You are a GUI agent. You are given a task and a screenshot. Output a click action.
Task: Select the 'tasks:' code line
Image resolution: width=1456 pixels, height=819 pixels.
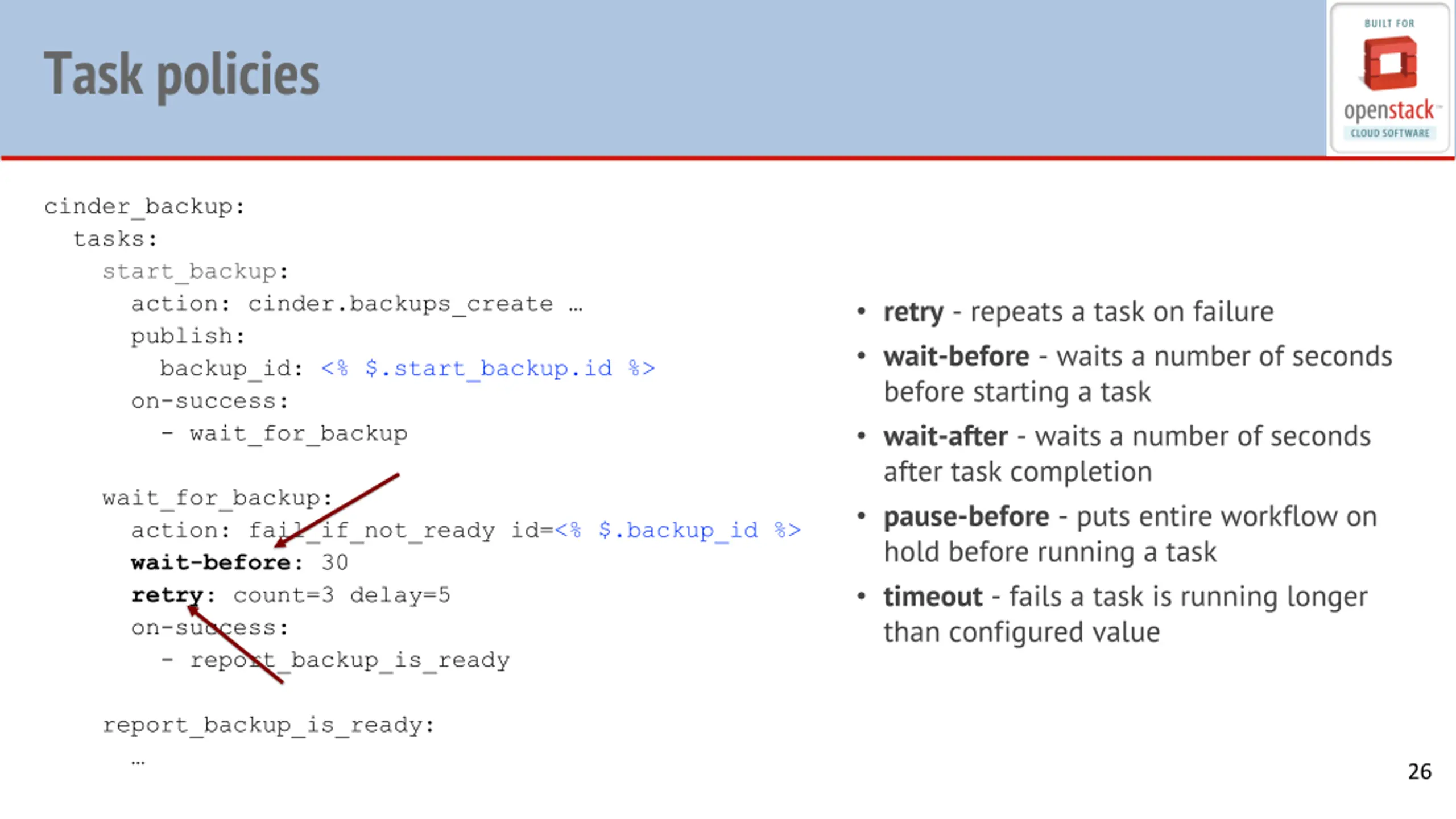click(115, 239)
